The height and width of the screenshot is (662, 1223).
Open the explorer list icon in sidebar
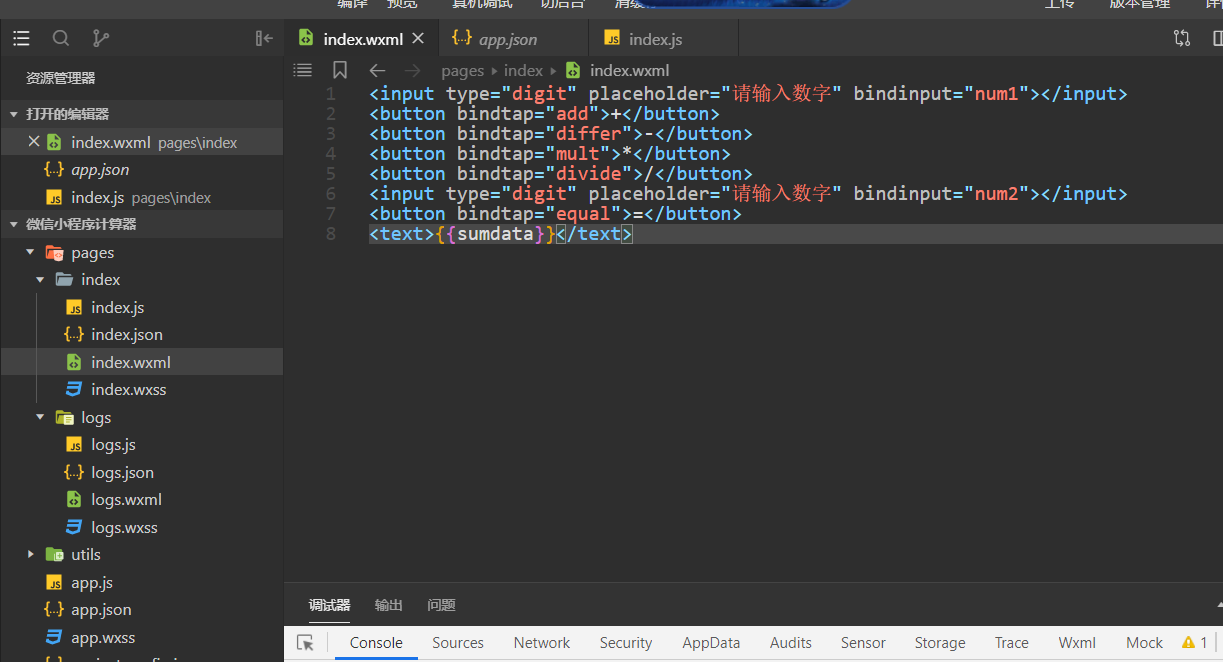(21, 39)
